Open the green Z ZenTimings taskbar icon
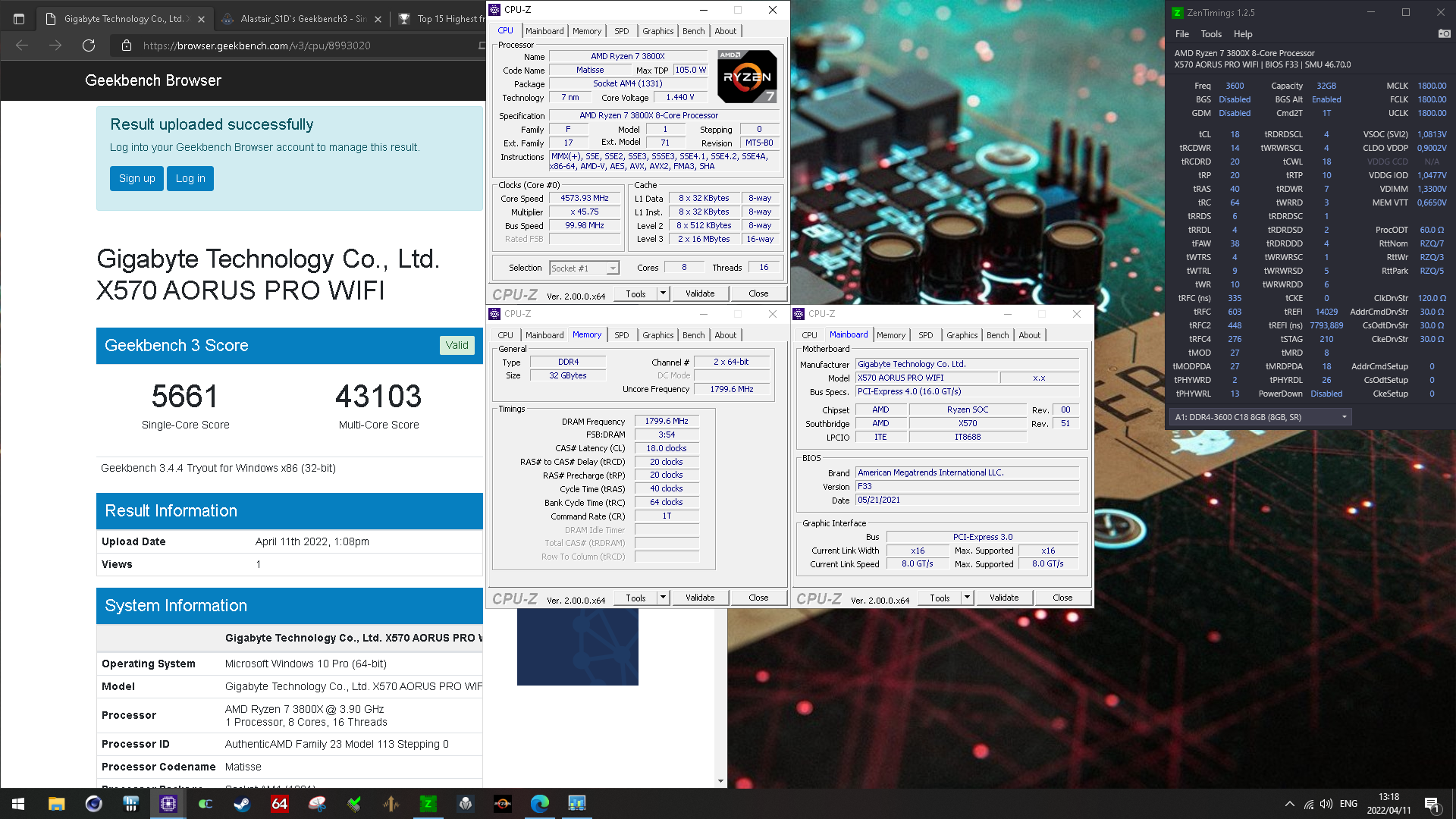 click(428, 804)
